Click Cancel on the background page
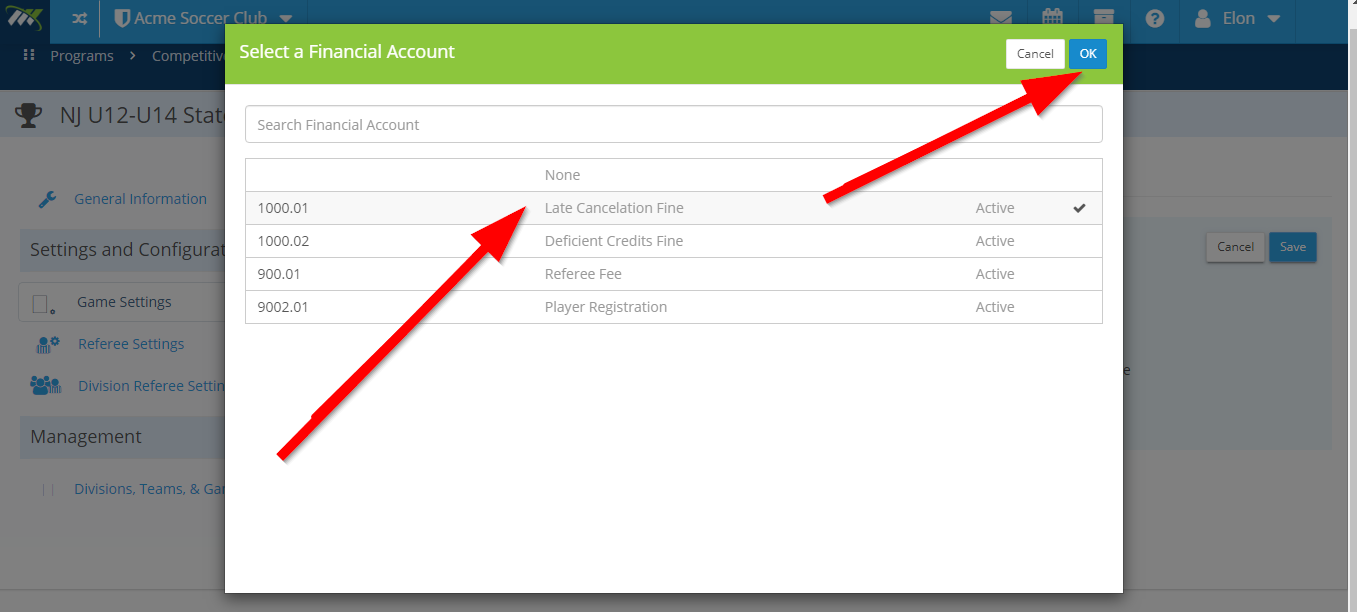1357x612 pixels. pyautogui.click(x=1235, y=247)
